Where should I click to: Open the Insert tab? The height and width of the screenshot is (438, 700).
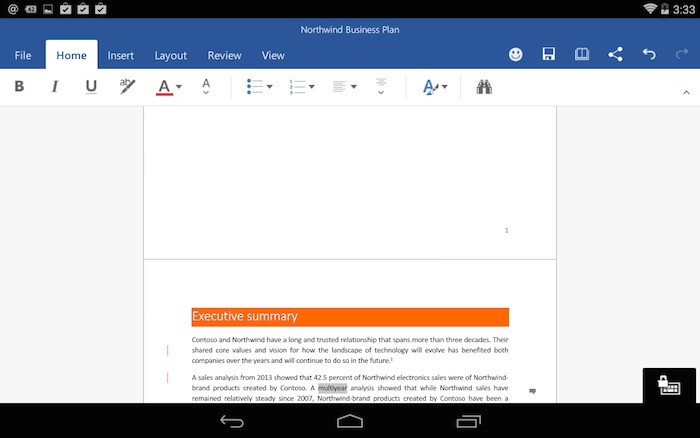coord(121,56)
